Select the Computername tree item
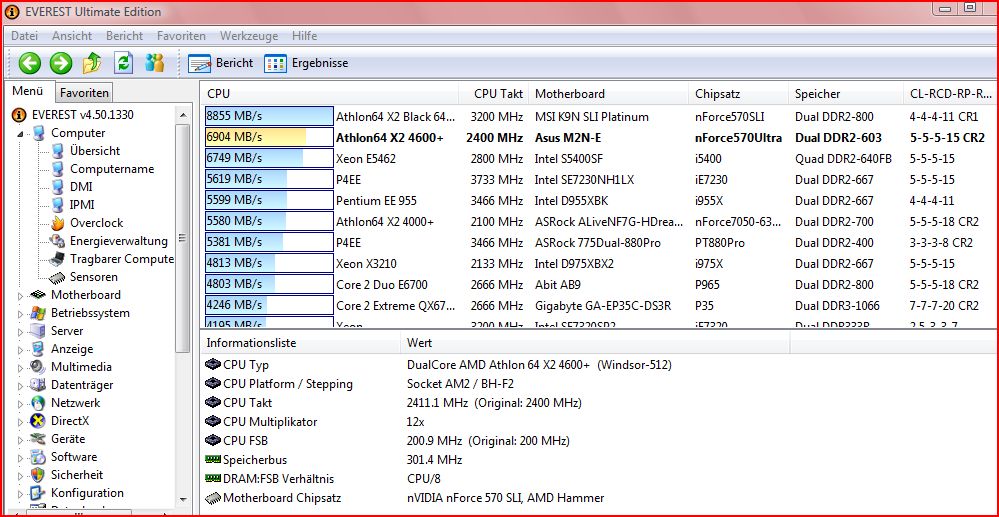Screen dimensions: 999x517 tap(112, 169)
